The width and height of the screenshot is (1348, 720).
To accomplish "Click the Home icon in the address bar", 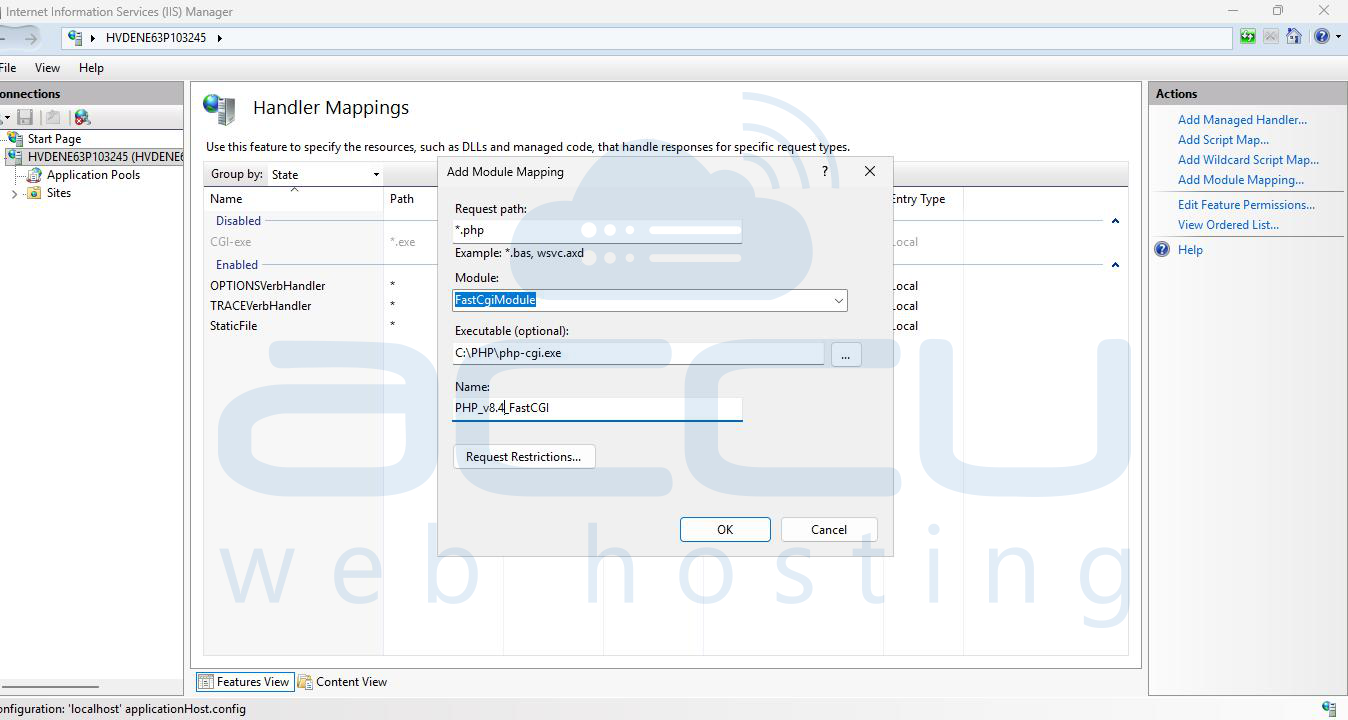I will pyautogui.click(x=1293, y=37).
